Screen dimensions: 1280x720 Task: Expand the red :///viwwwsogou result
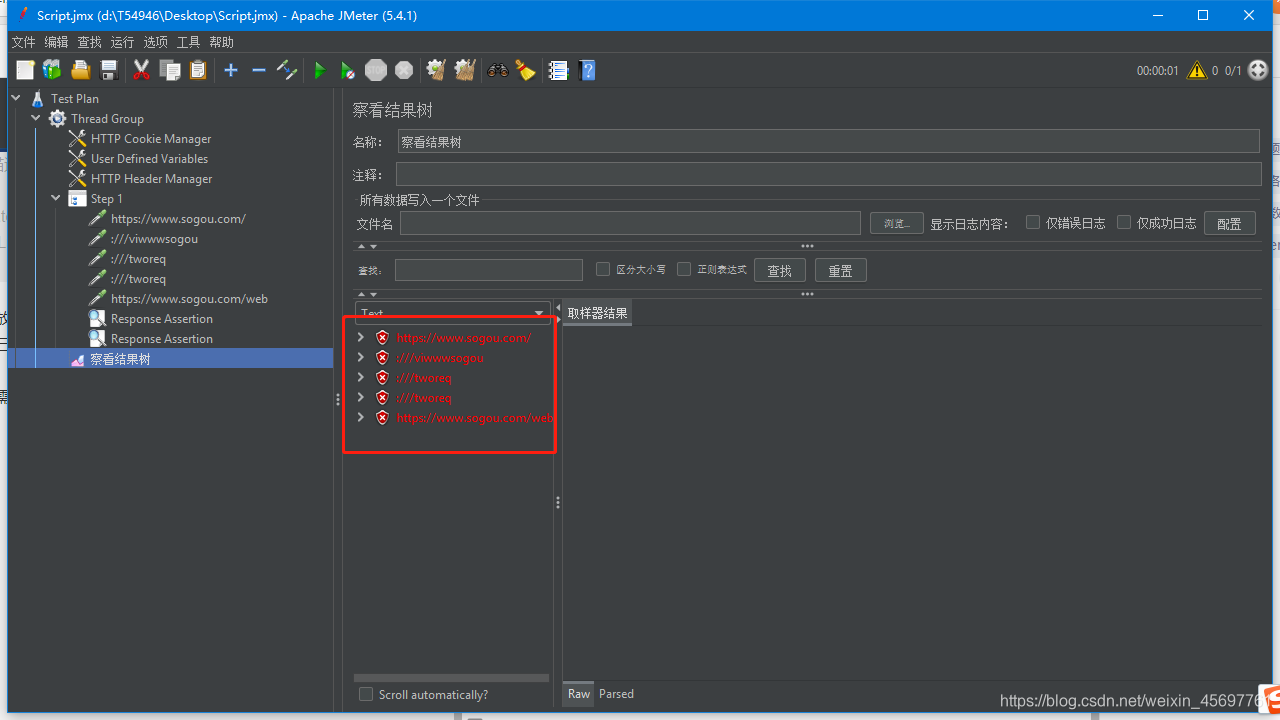[361, 357]
